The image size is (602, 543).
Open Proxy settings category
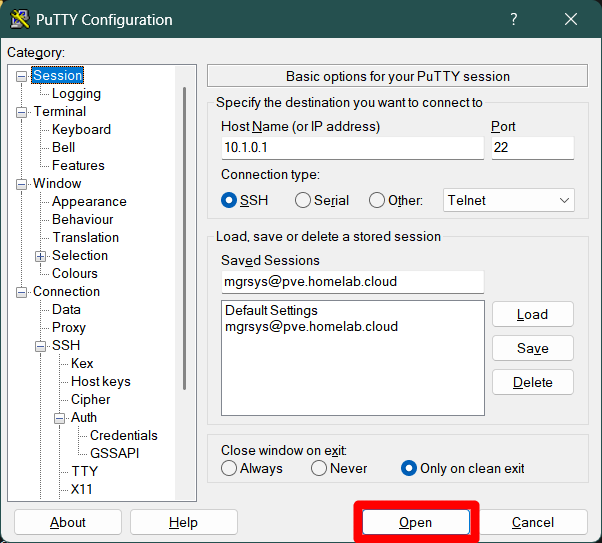(69, 328)
